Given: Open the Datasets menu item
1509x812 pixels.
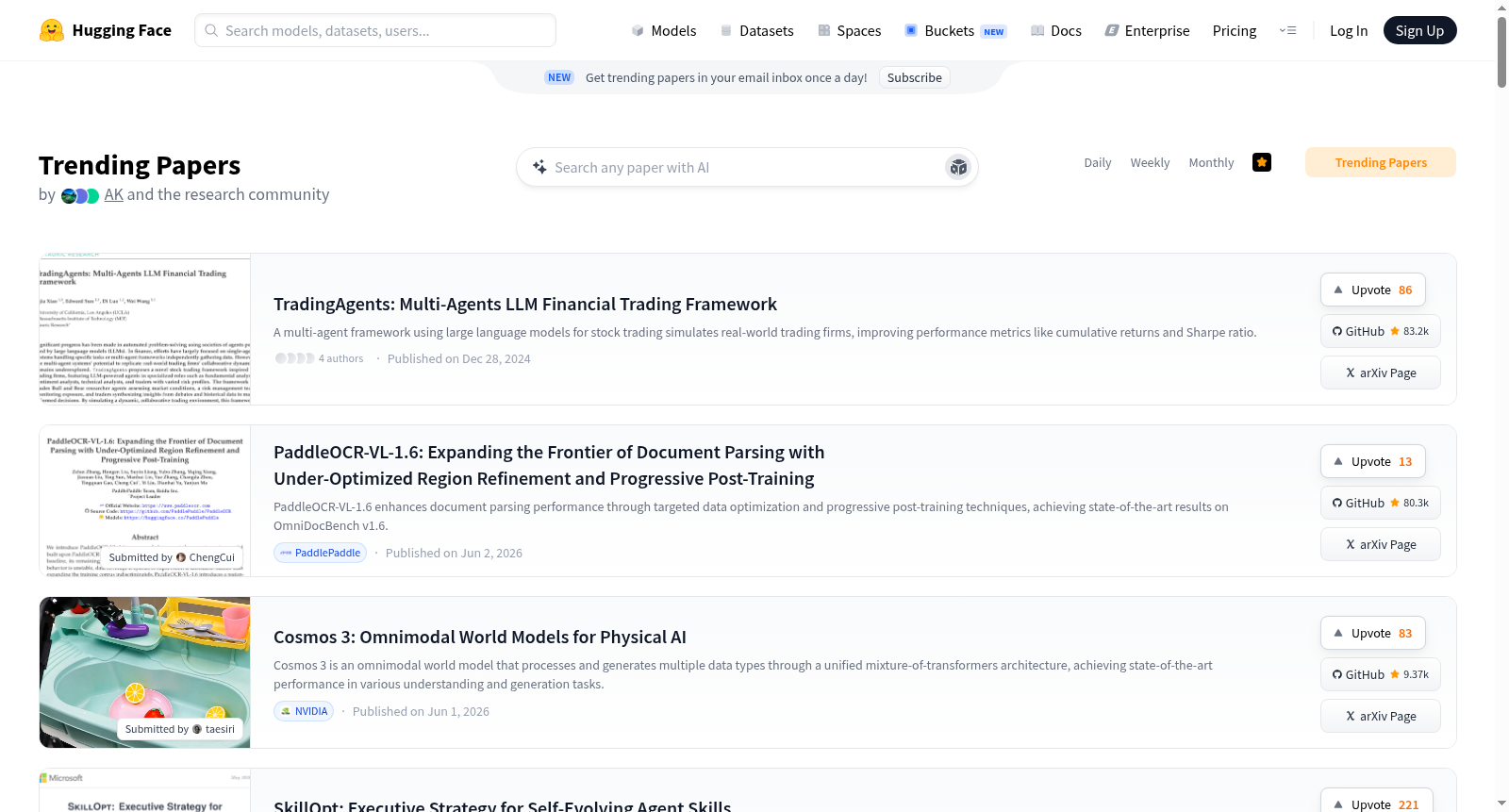Looking at the screenshot, I should pyautogui.click(x=757, y=30).
